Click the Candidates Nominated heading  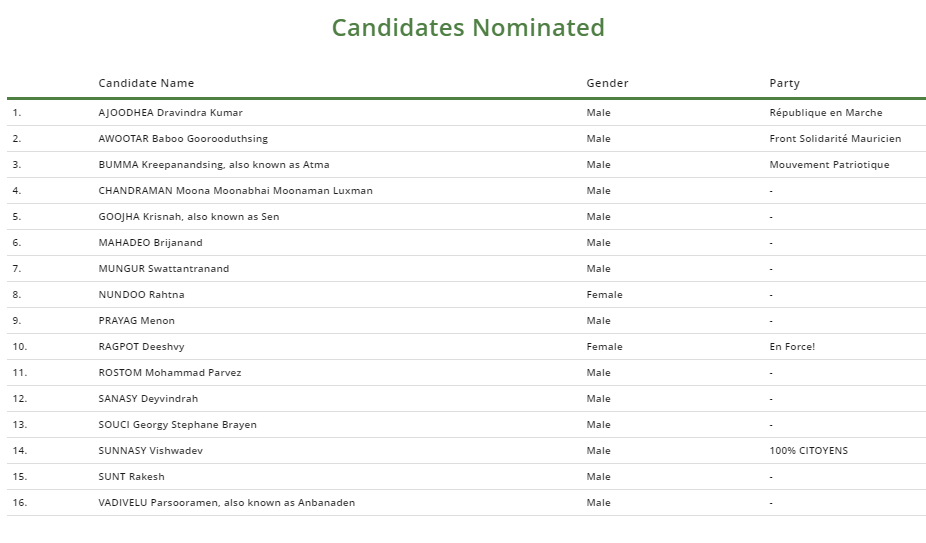point(468,28)
